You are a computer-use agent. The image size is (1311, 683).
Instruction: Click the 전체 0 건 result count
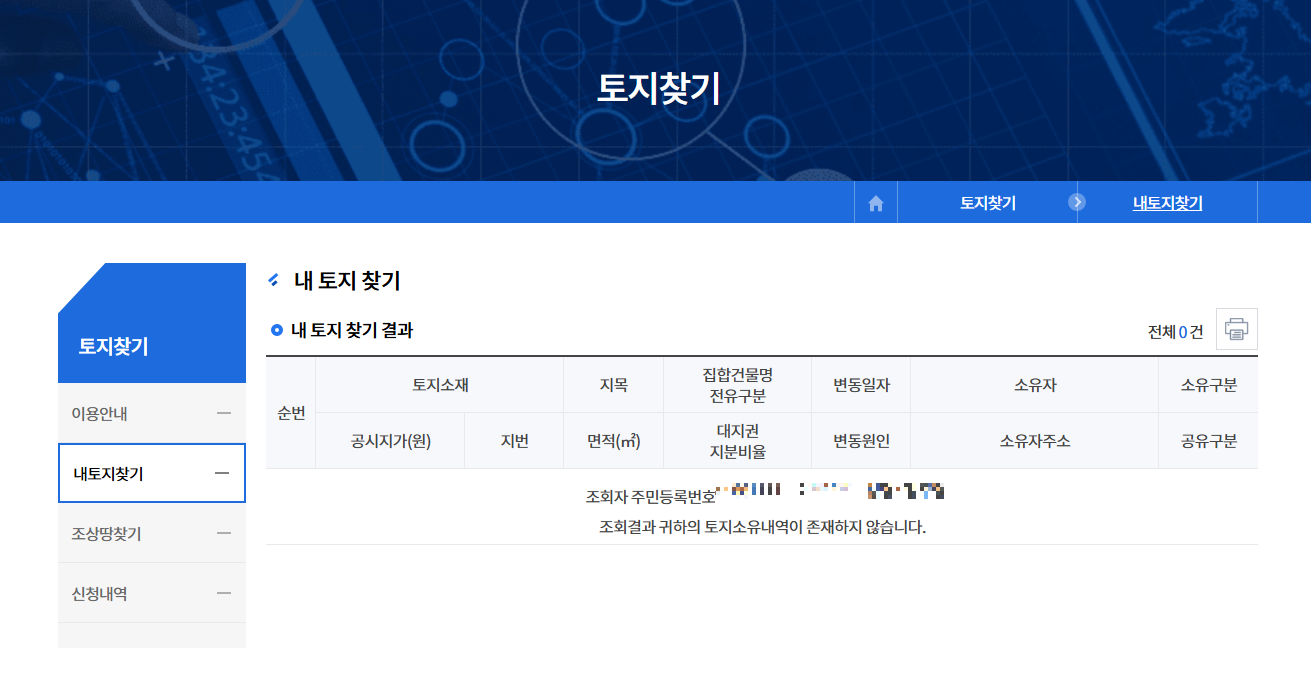[1176, 332]
